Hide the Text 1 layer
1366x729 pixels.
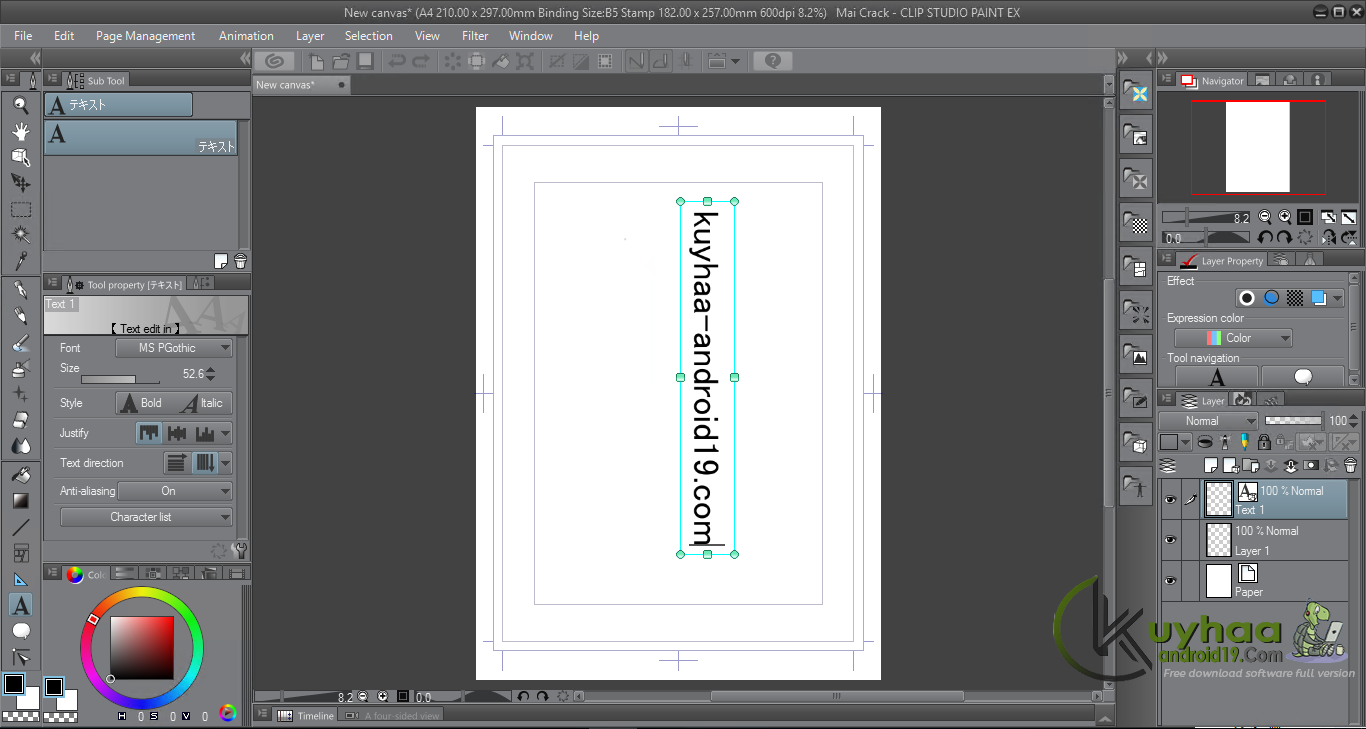[x=1170, y=499]
